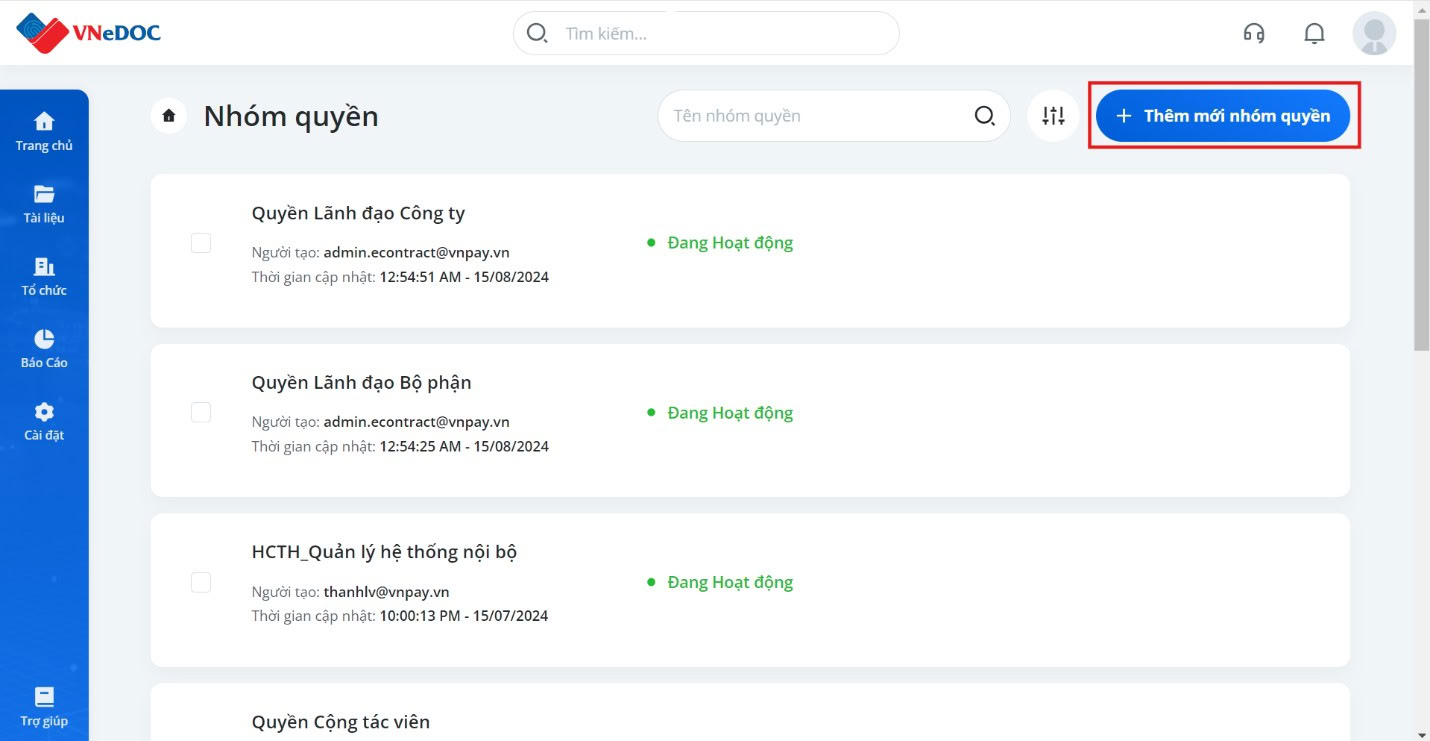Open Trợ giúp in sidebar
The height and width of the screenshot is (741, 1430).
click(44, 708)
